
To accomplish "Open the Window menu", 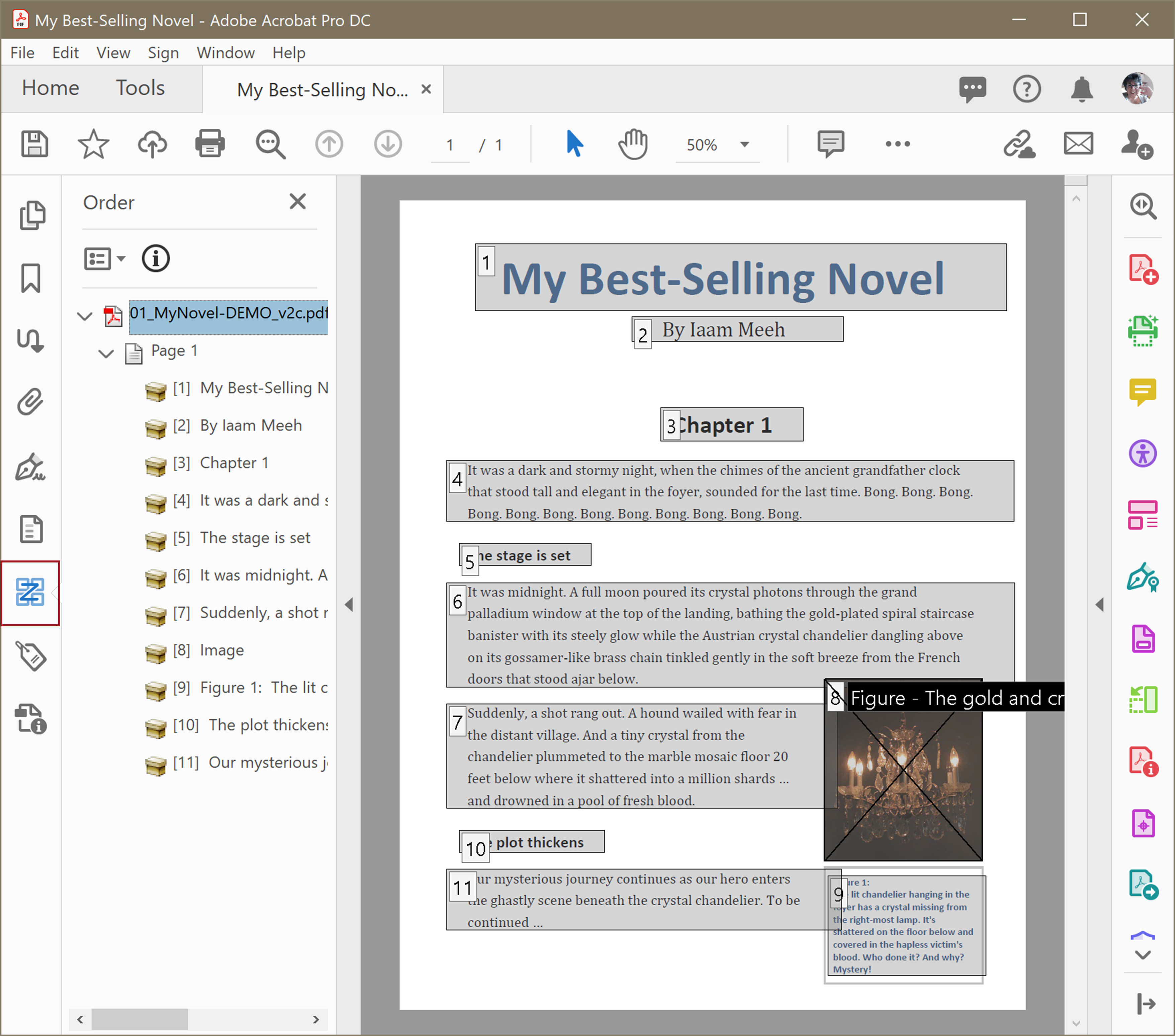I will (x=225, y=53).
